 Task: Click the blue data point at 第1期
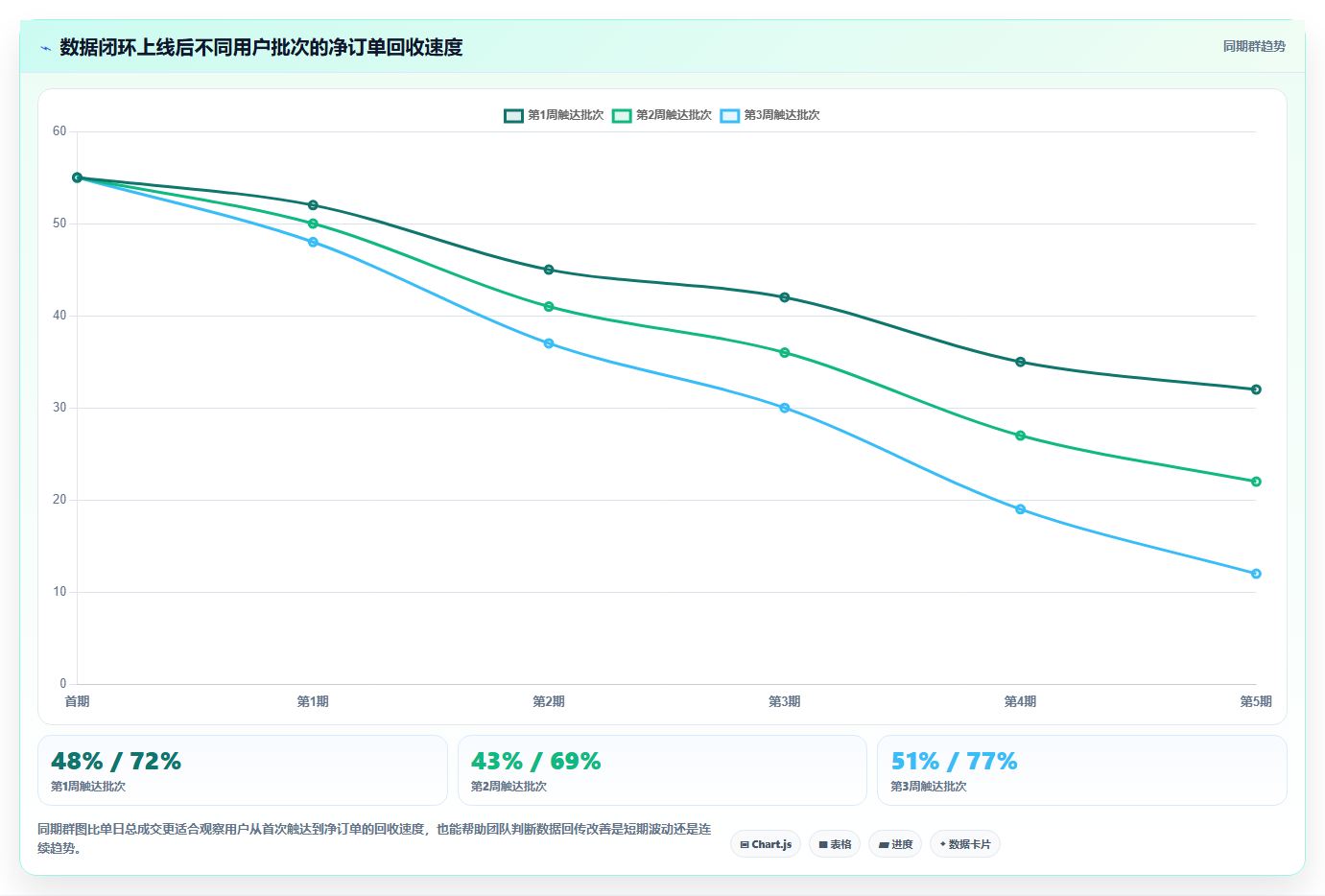pyautogui.click(x=313, y=242)
